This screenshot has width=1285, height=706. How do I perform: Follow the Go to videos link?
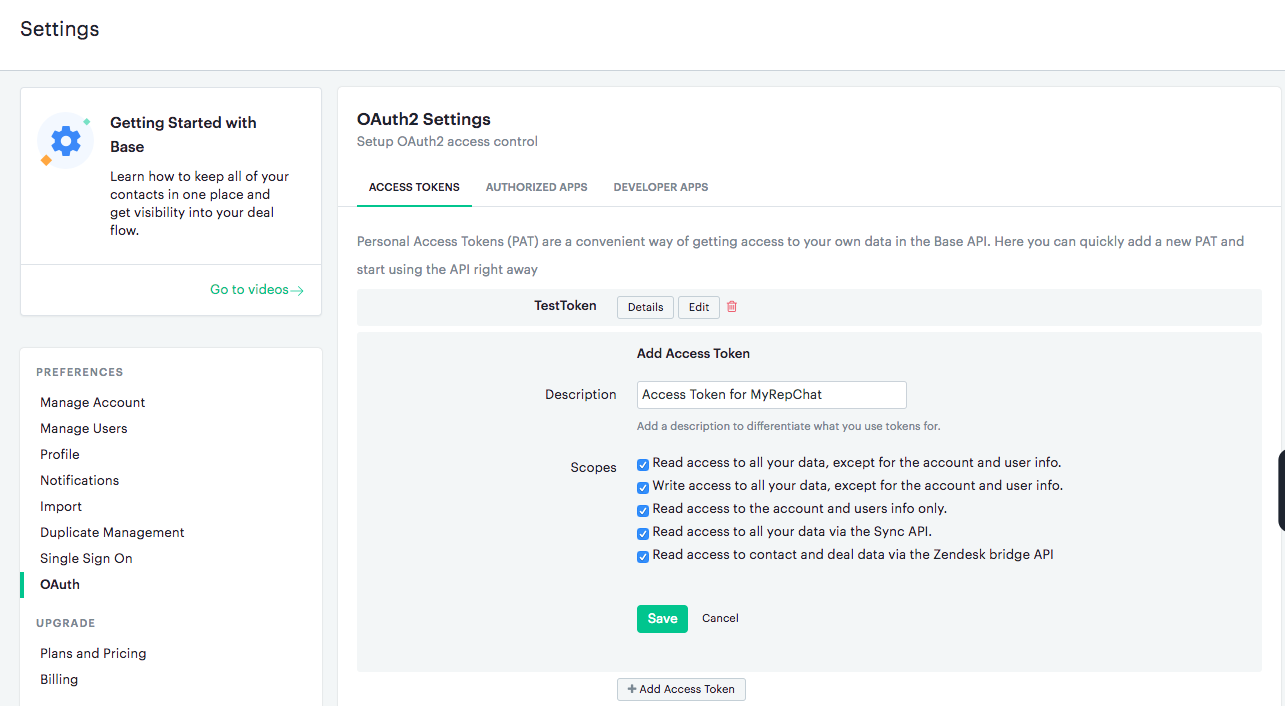(x=256, y=289)
